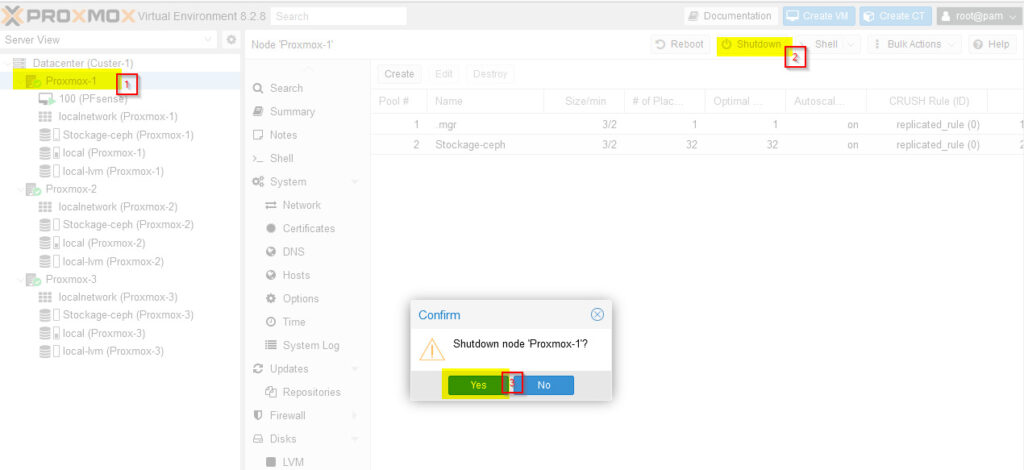Viewport: 1024px width, 470px height.
Task: Select the .mgr pool row
Action: [697, 125]
